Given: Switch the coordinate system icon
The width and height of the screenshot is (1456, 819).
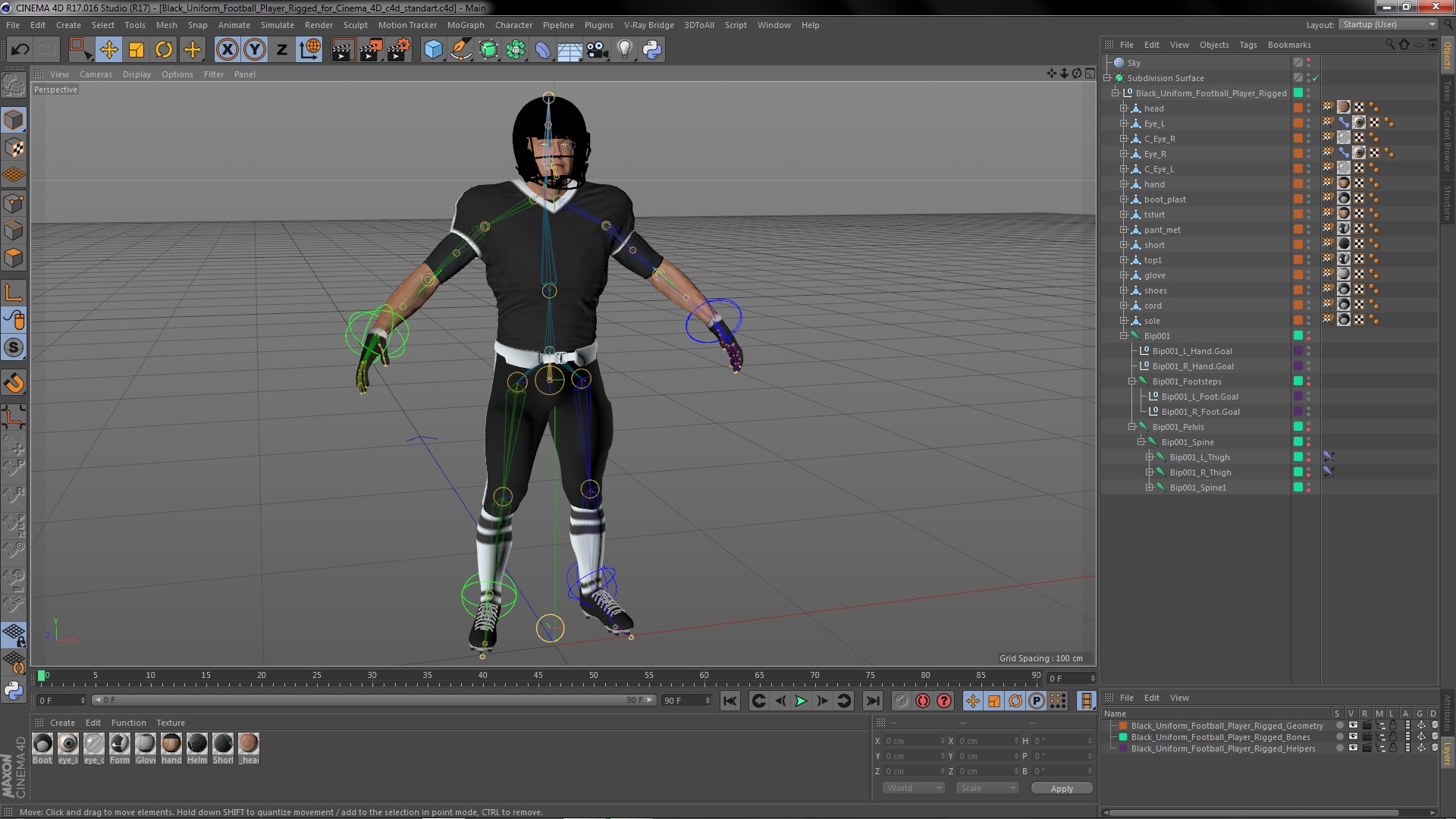Looking at the screenshot, I should click(x=309, y=50).
